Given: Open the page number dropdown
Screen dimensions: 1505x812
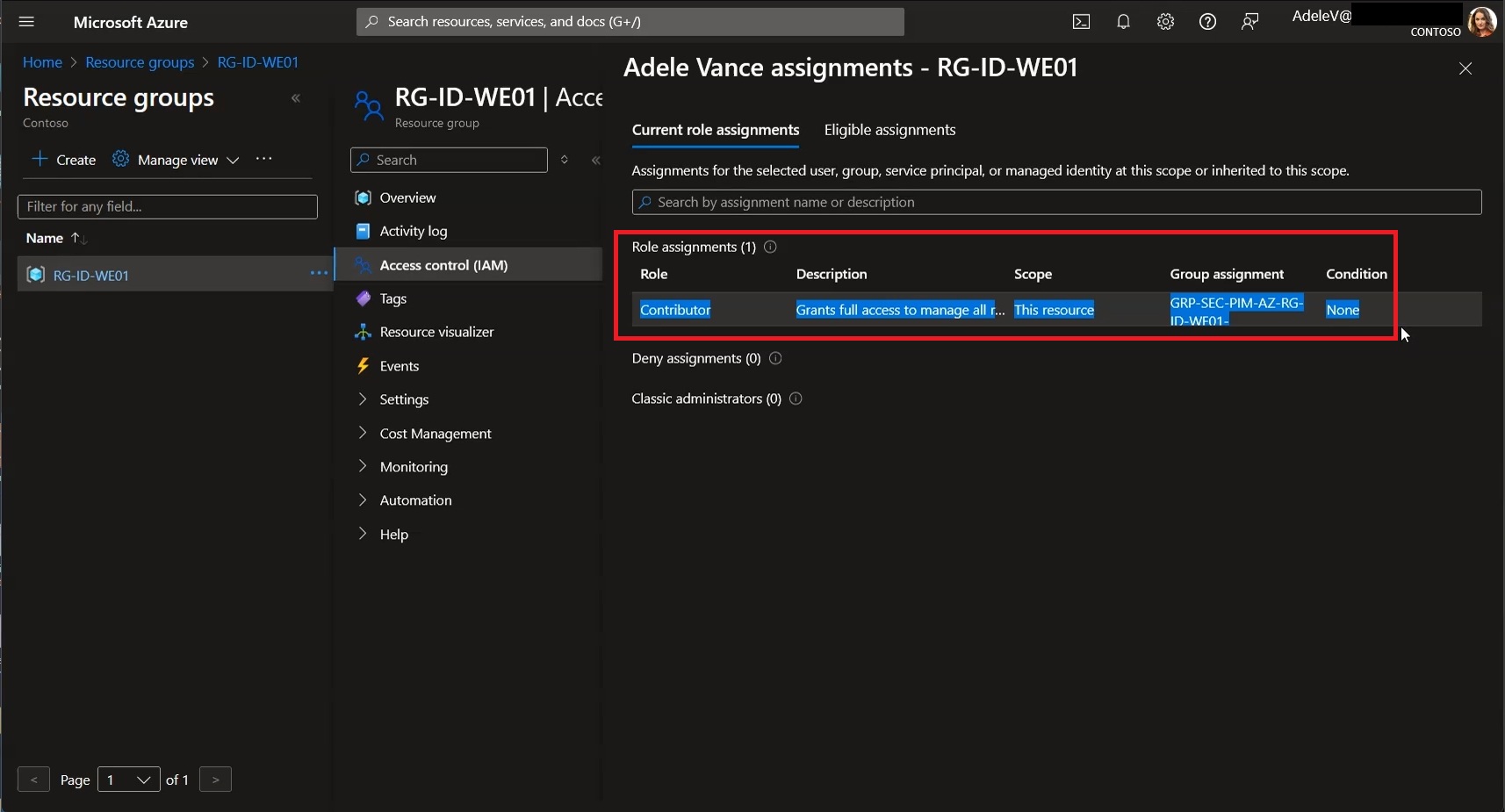Looking at the screenshot, I should pos(129,780).
